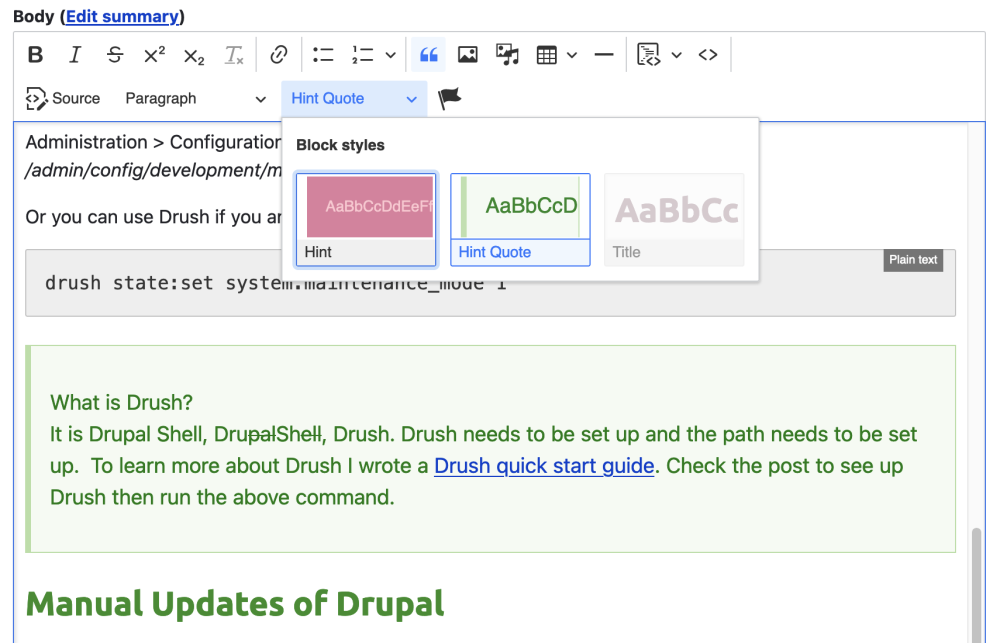Viewport: 1000px width, 643px height.
Task: Click the editor vertical scrollbar thumb
Action: coord(976,585)
